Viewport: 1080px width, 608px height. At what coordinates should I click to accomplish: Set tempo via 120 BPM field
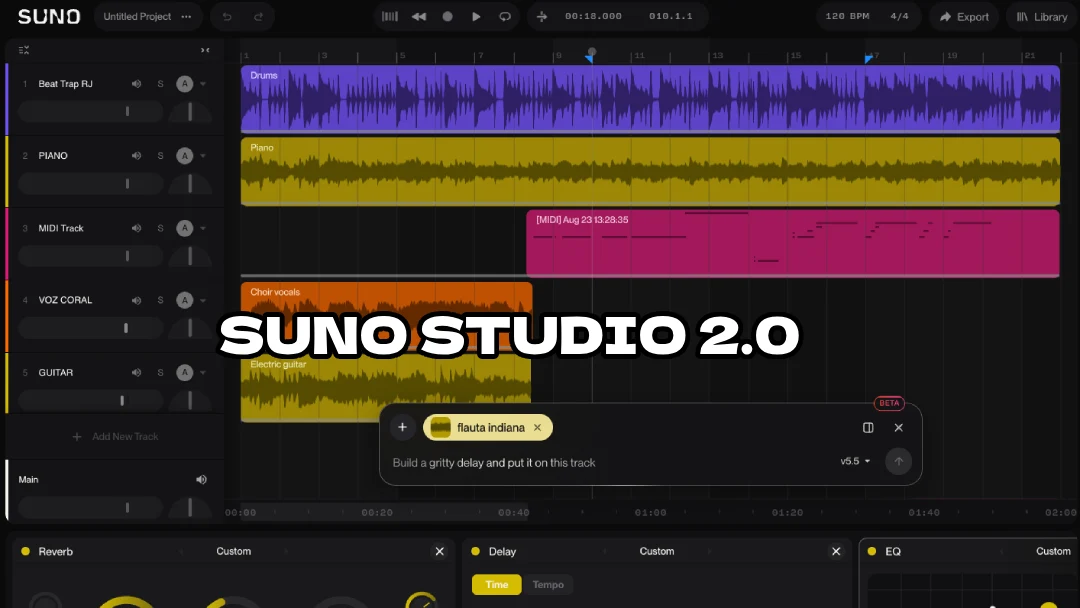[x=847, y=16]
